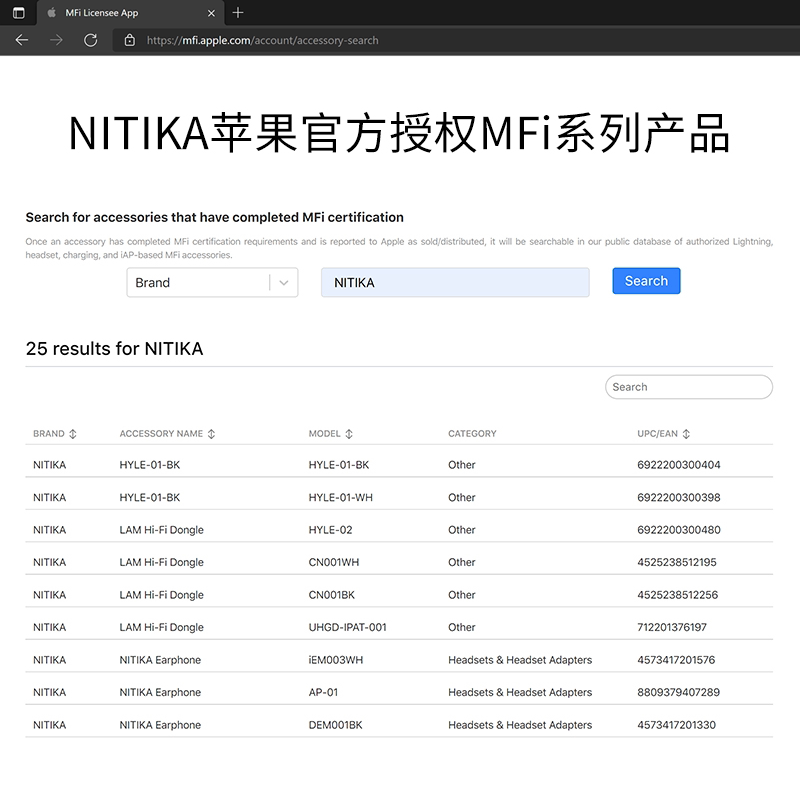Click UPC value 4573417201576
The width and height of the screenshot is (800, 800).
676,660
